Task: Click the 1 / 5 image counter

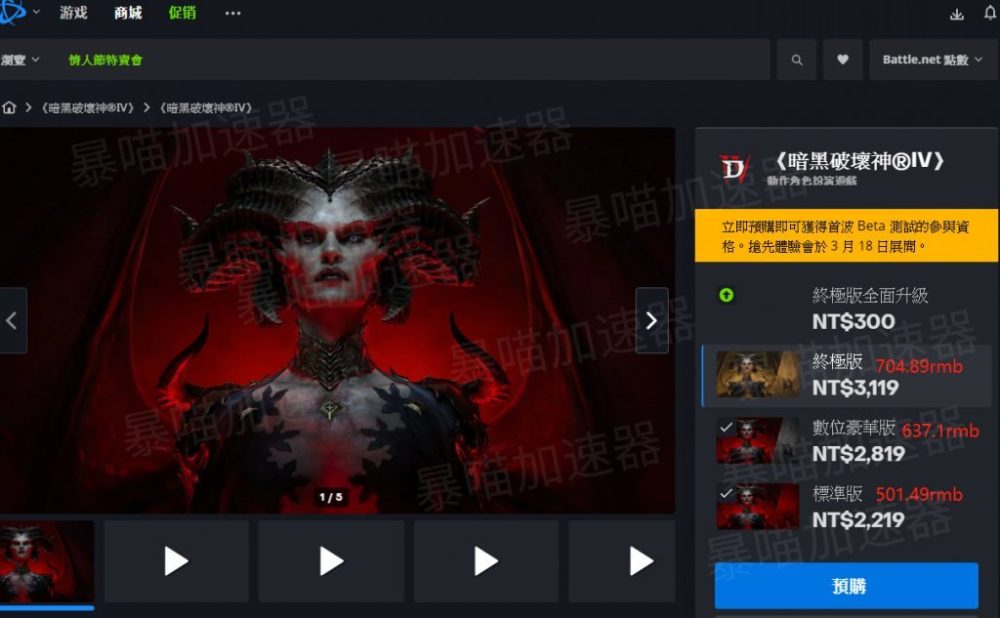Action: pos(331,497)
